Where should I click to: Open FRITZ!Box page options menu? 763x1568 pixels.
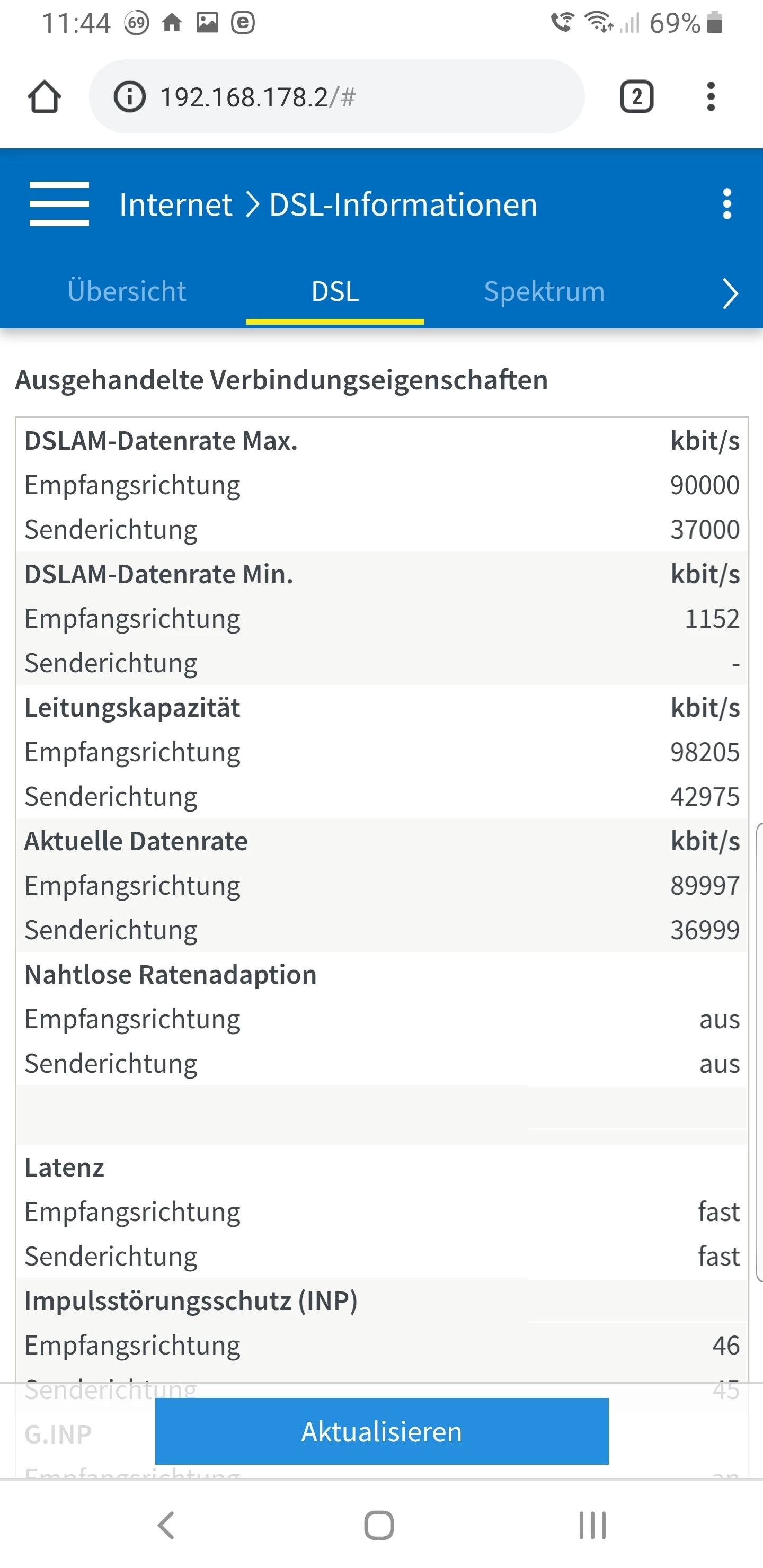point(726,204)
